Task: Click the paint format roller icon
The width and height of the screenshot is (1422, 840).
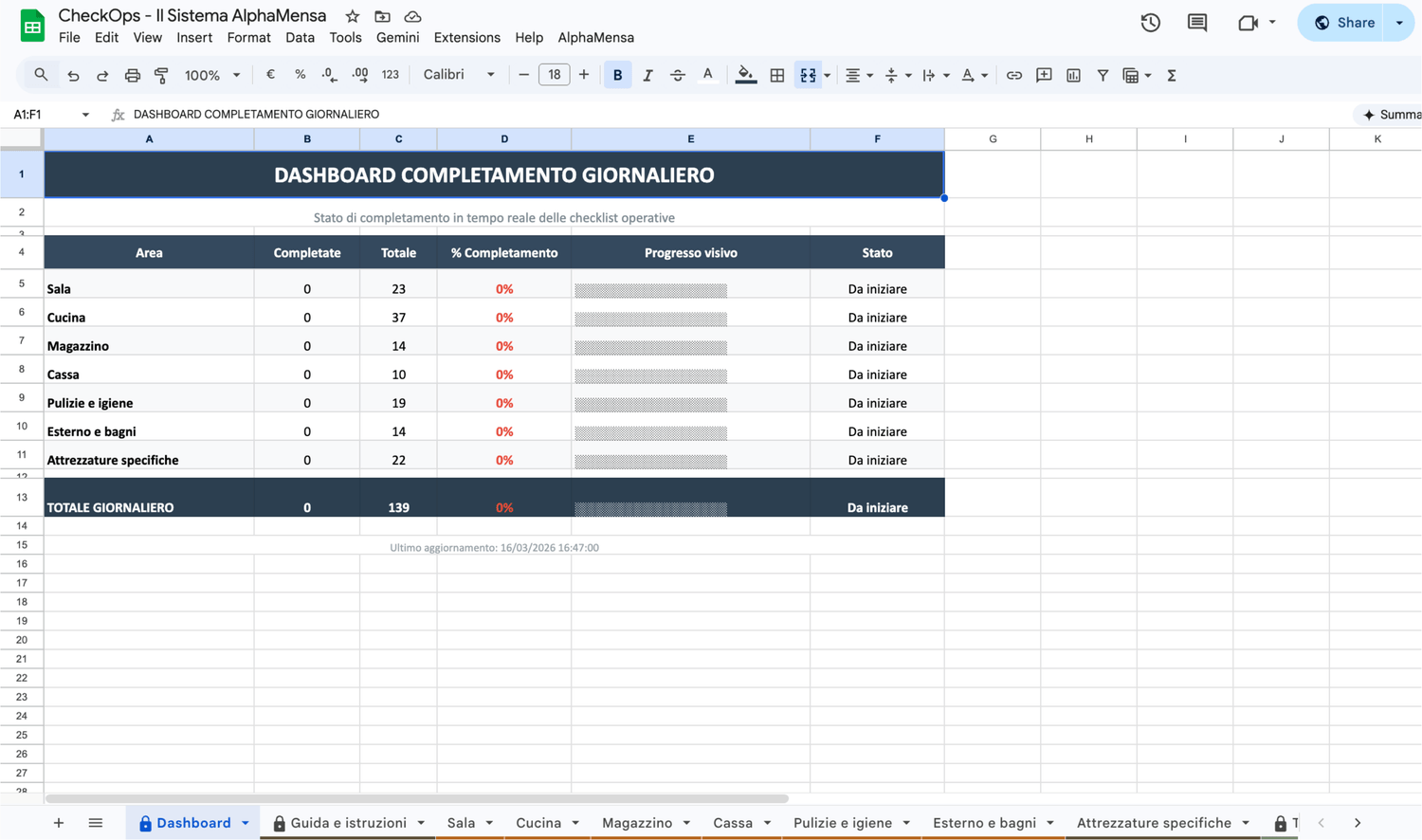Action: pos(161,75)
